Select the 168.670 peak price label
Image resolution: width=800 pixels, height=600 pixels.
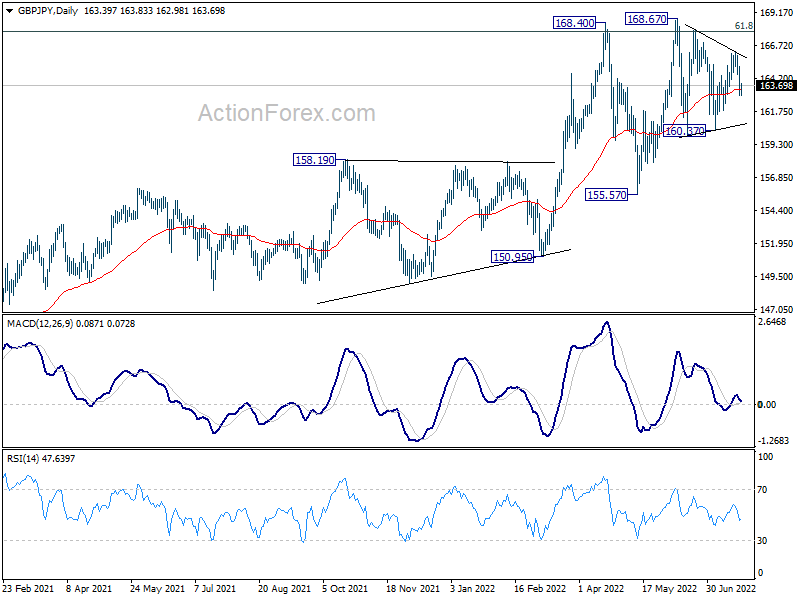click(647, 19)
